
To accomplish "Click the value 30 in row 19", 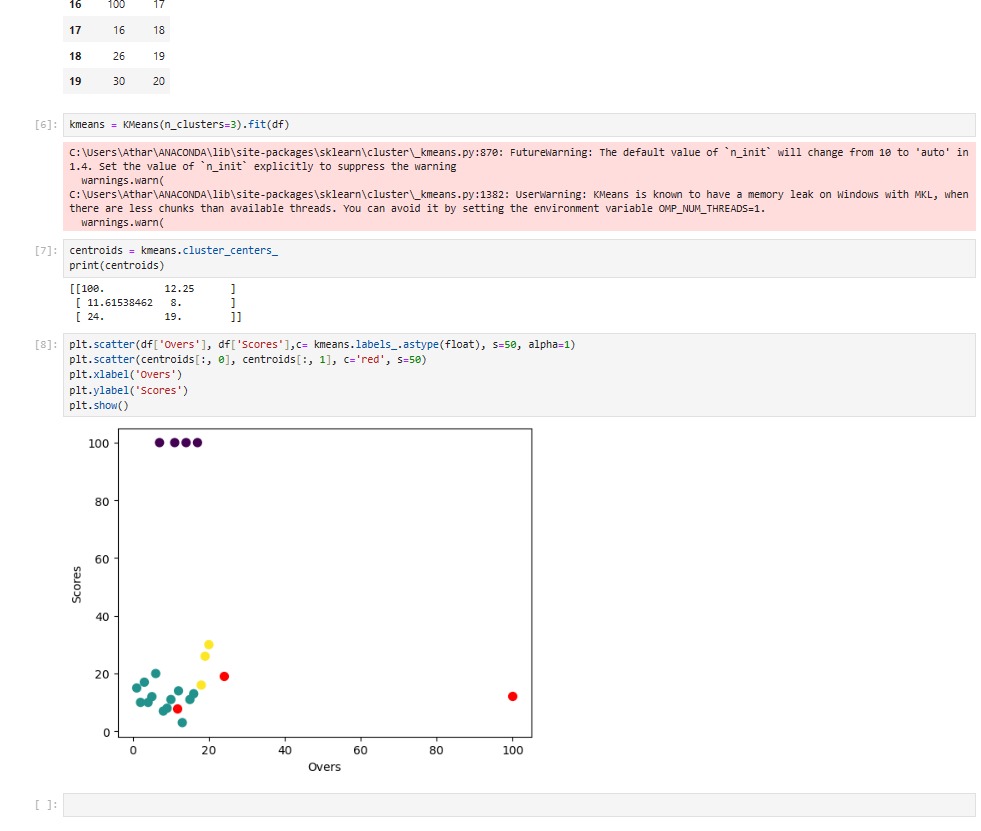I will pyautogui.click(x=119, y=81).
